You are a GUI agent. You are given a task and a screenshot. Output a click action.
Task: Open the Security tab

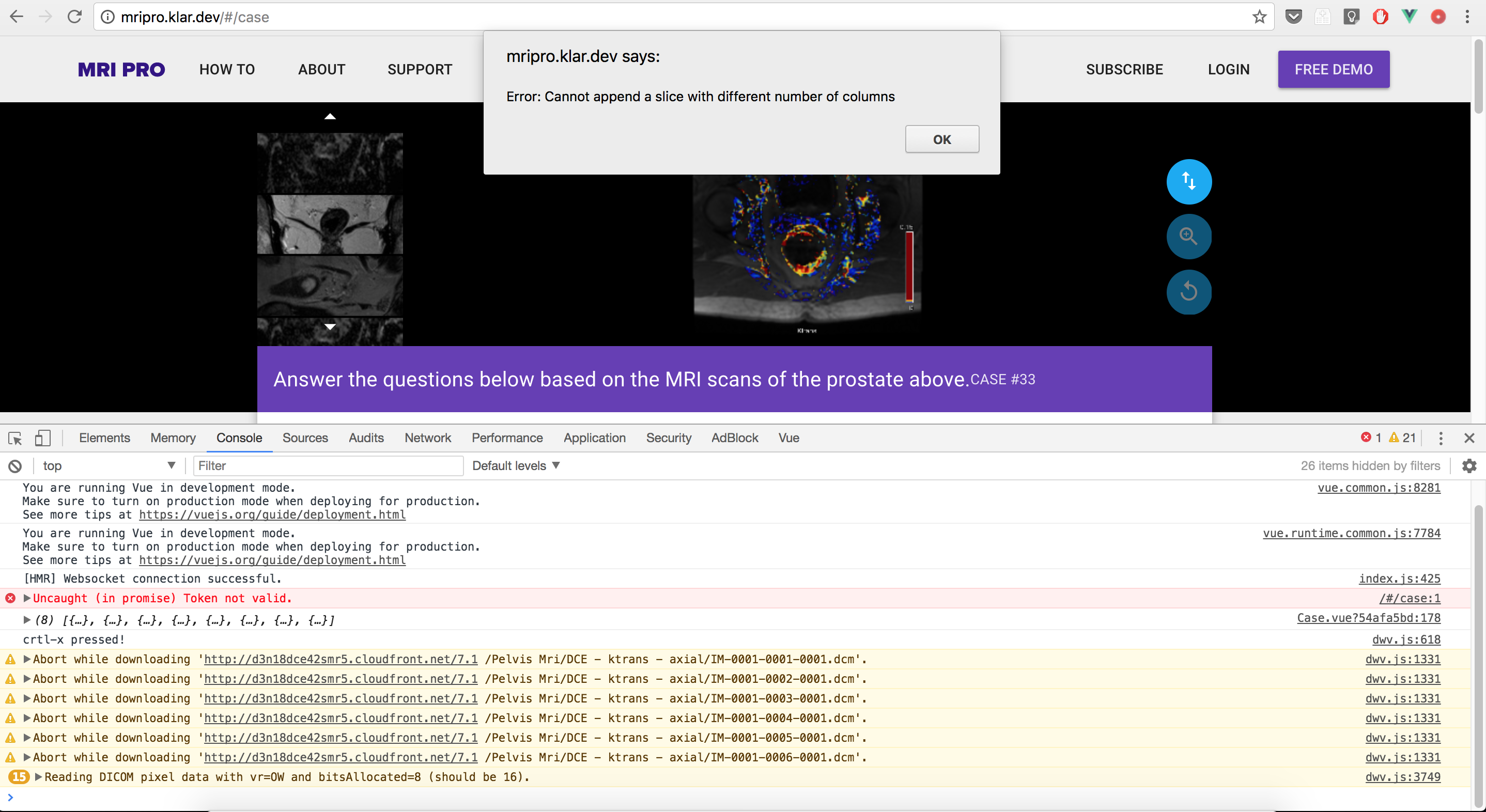[x=669, y=438]
